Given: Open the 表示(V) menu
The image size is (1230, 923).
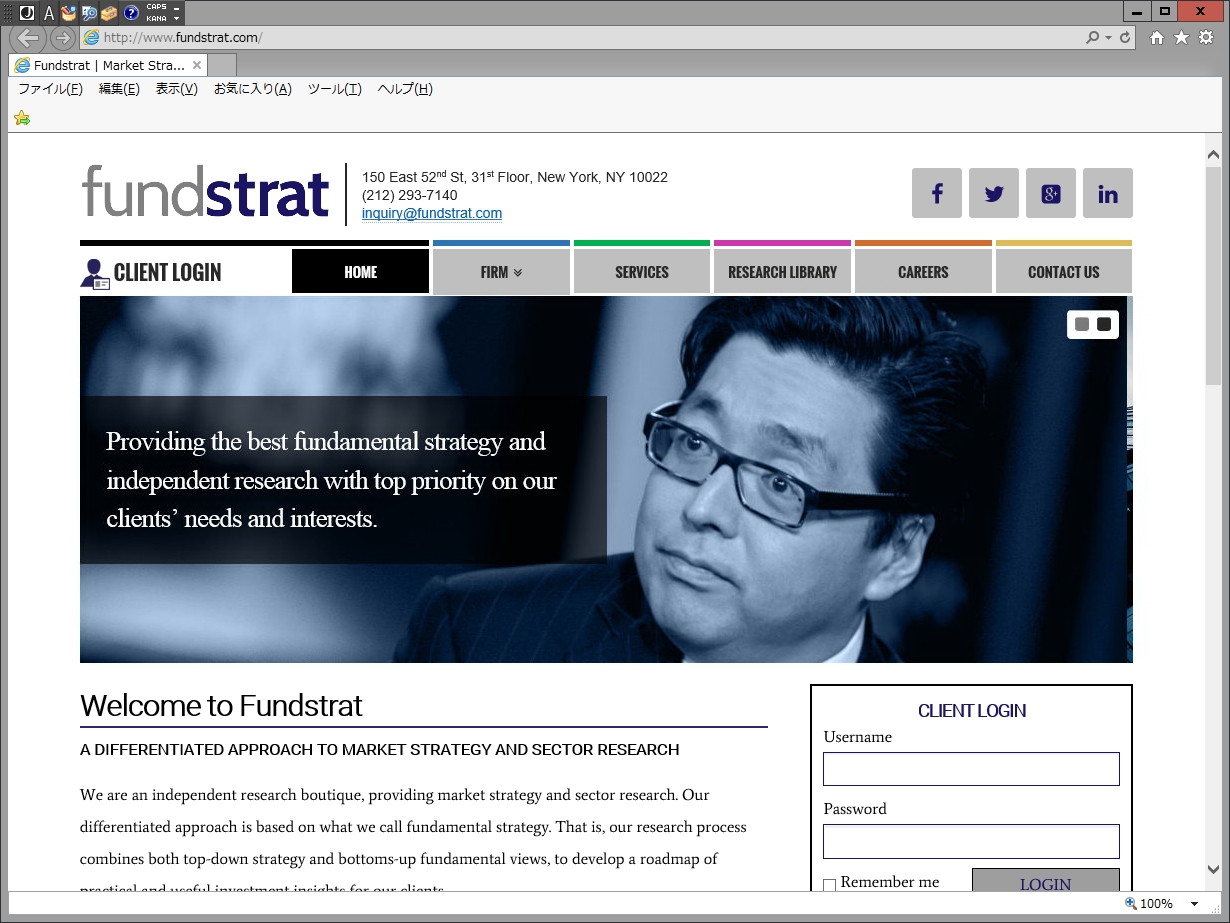Looking at the screenshot, I should coord(177,89).
